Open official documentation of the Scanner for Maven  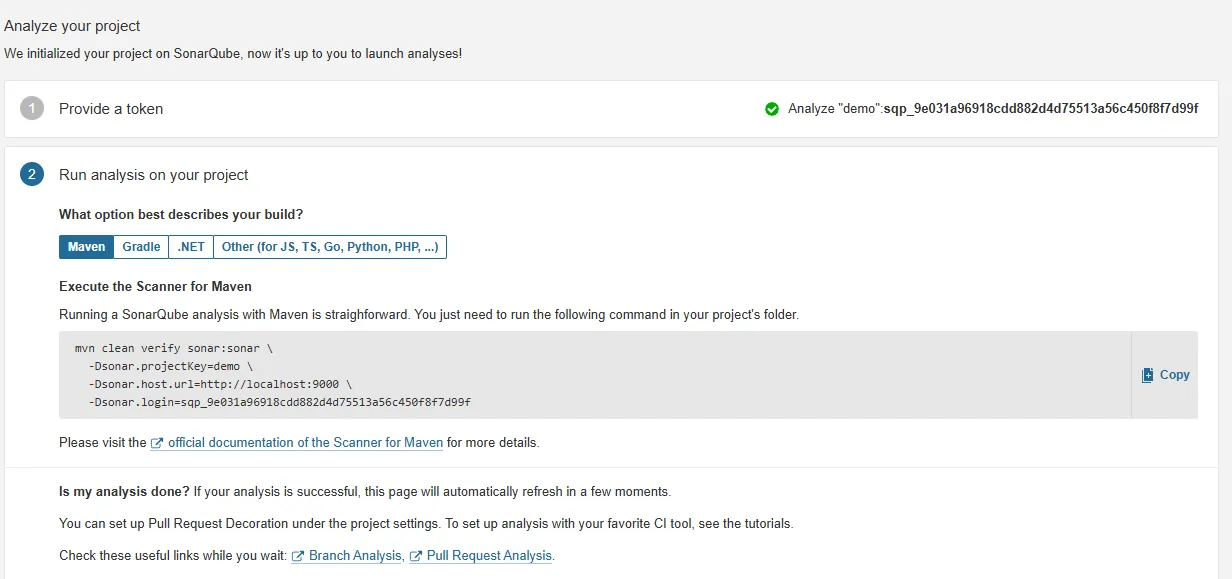point(305,442)
